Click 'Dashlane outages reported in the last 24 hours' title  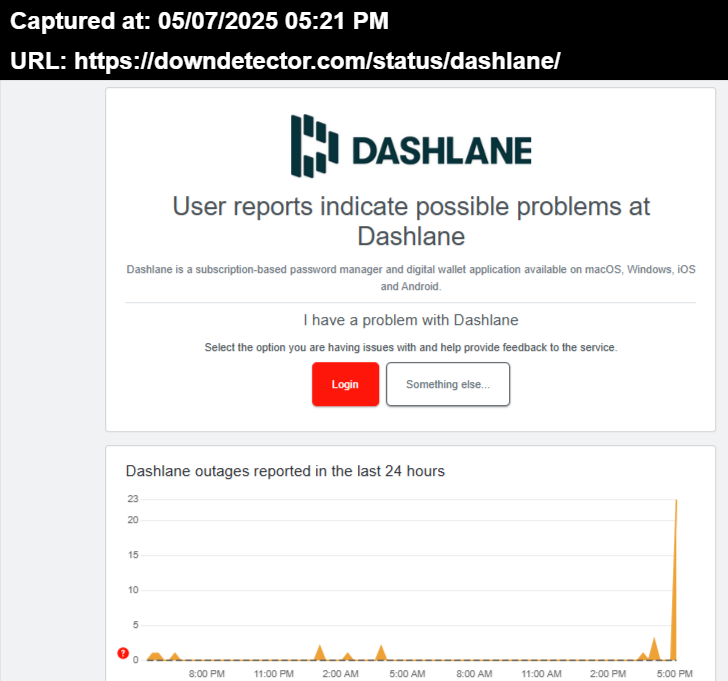285,471
